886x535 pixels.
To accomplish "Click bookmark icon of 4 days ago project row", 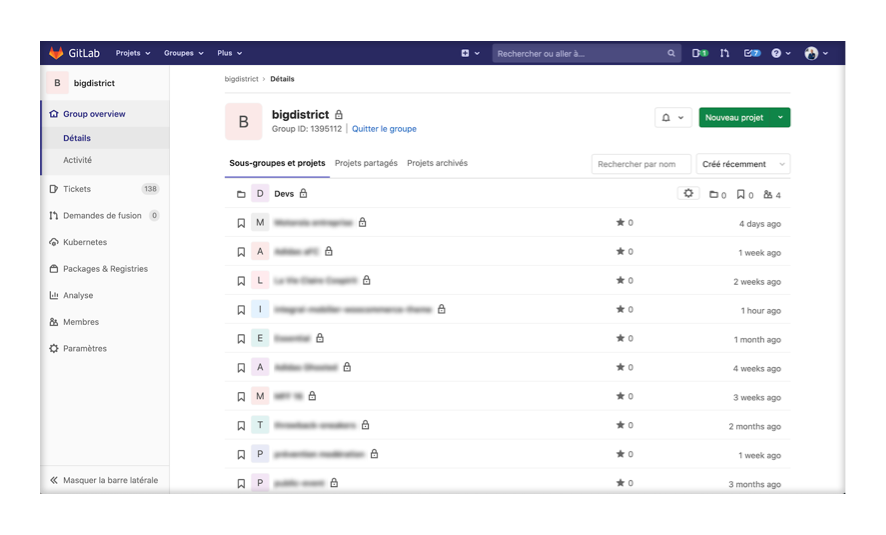I will (241, 223).
